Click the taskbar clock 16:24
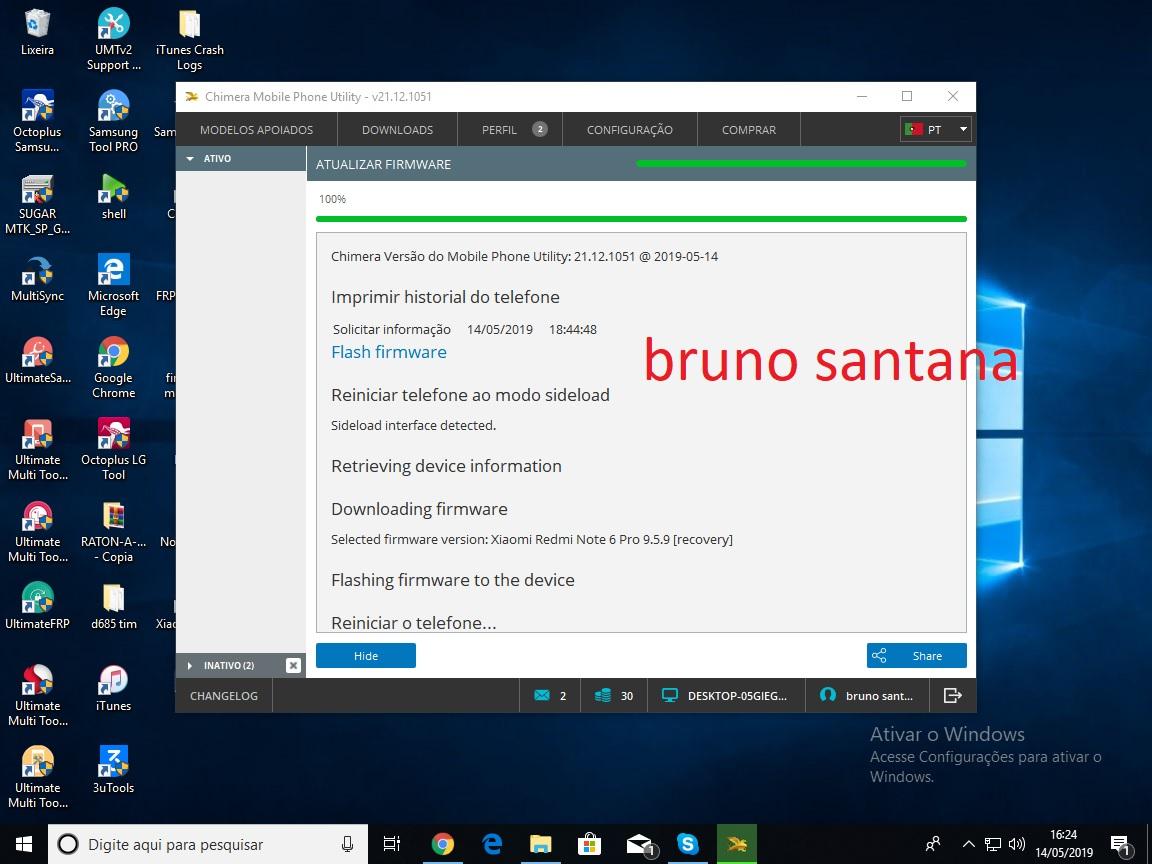 click(1064, 844)
